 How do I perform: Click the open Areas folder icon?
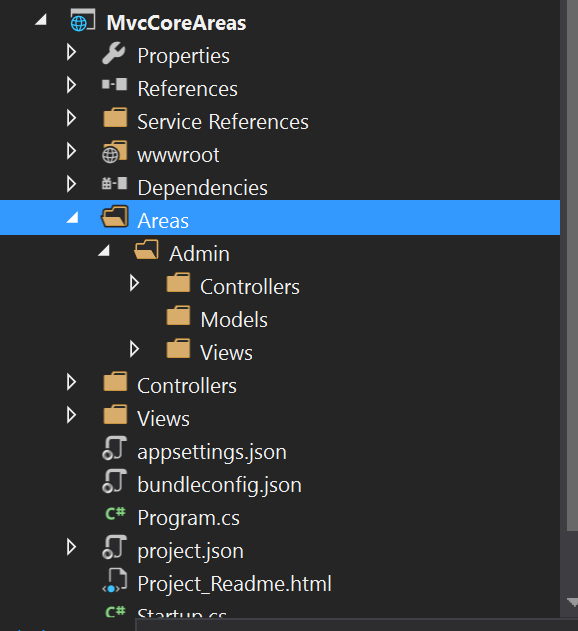click(115, 217)
